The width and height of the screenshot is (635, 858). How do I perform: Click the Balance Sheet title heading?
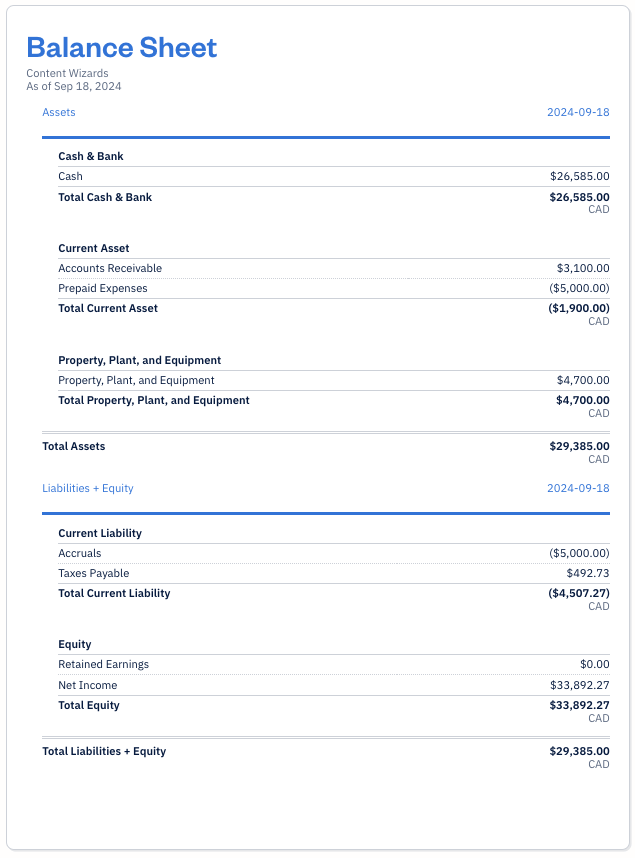coord(121,47)
